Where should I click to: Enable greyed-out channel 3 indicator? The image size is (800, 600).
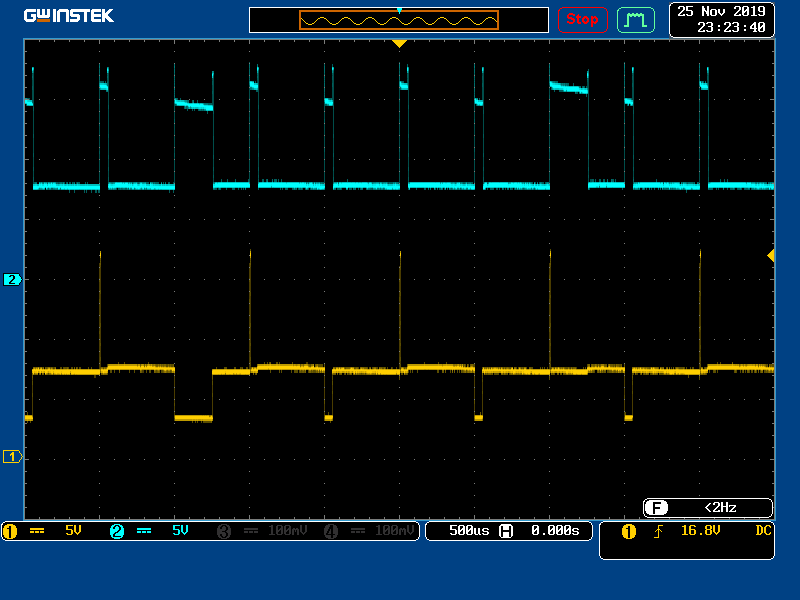tap(223, 531)
